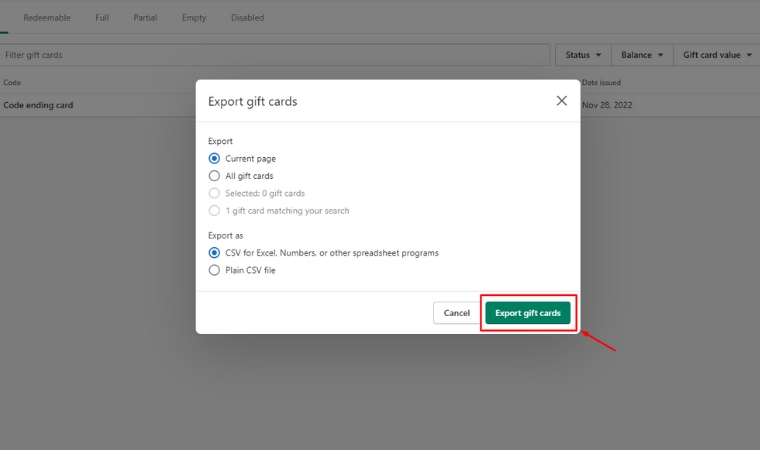
Task: Click the green Export gift cards button
Action: (528, 313)
